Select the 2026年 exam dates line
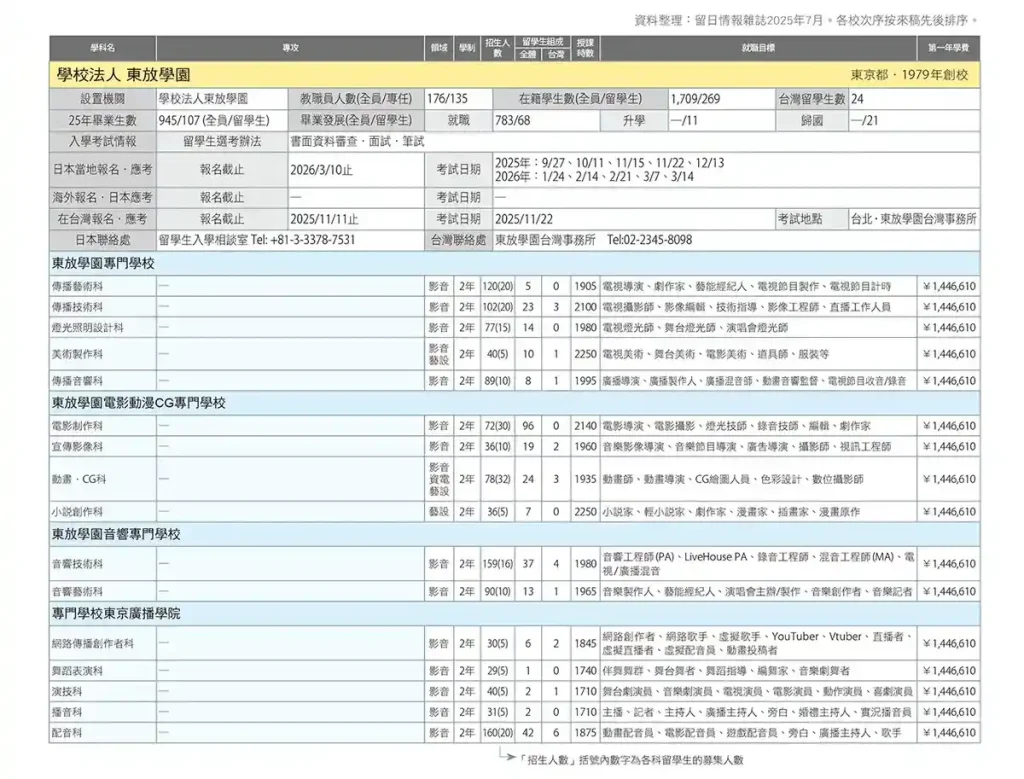The width and height of the screenshot is (1024, 779). point(594,177)
